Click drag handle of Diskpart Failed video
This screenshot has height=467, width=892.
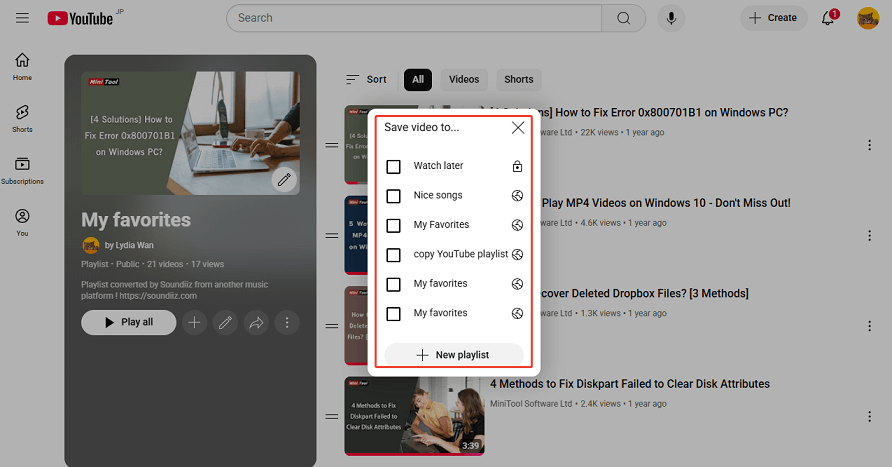pyautogui.click(x=332, y=416)
